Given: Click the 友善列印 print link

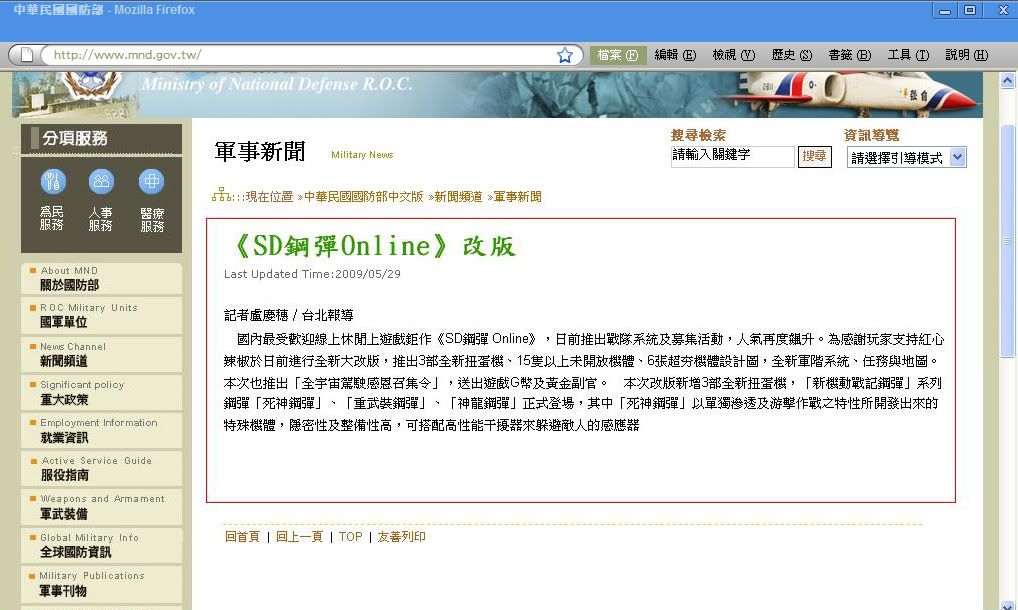Looking at the screenshot, I should (401, 537).
